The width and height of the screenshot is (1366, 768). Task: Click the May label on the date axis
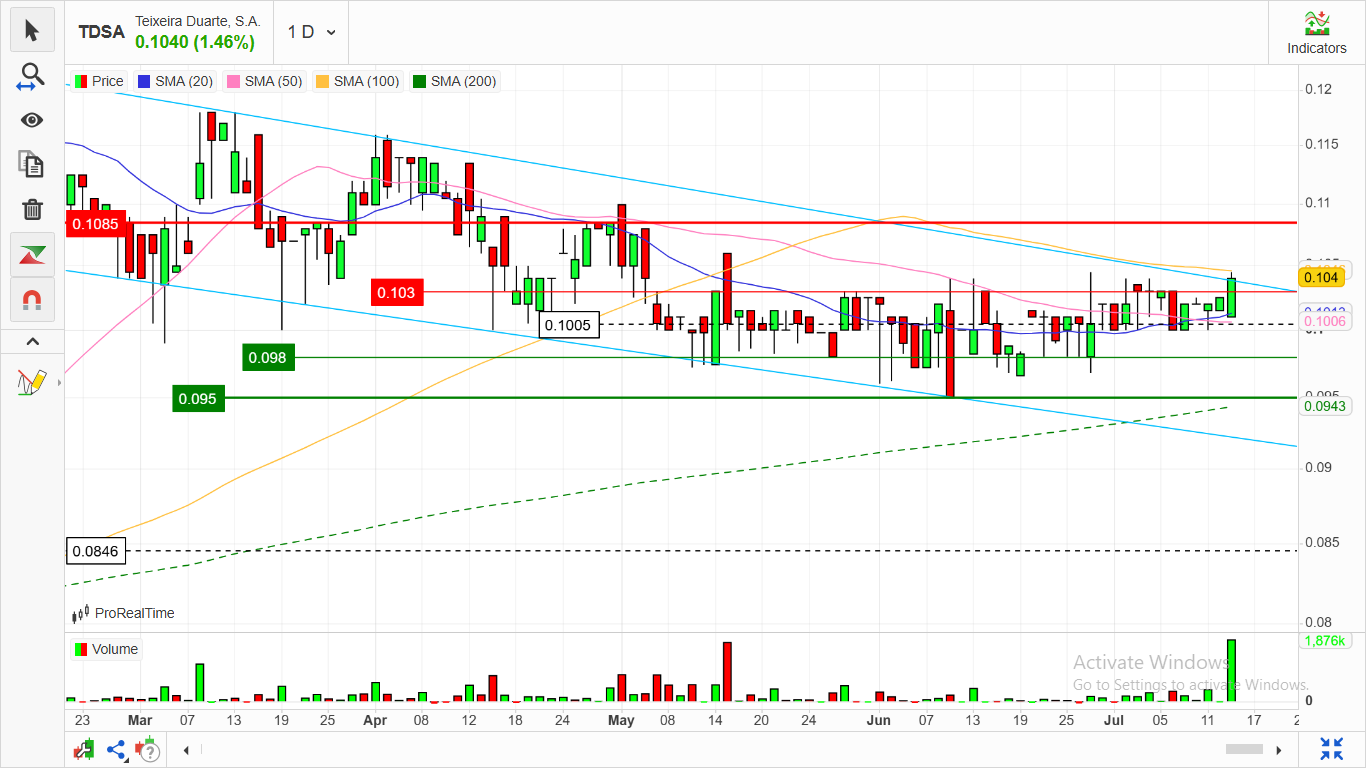point(621,720)
